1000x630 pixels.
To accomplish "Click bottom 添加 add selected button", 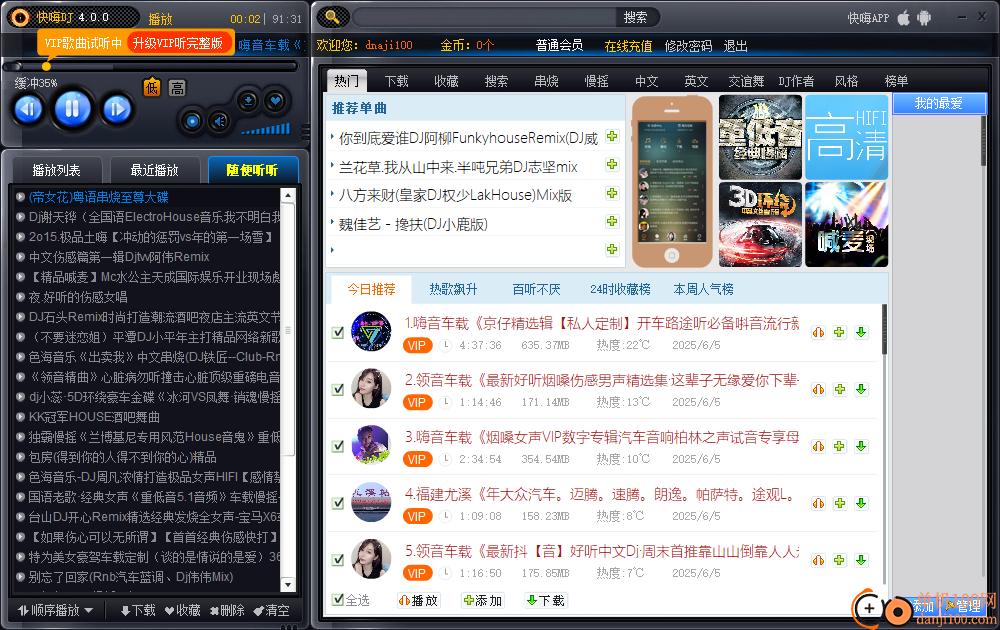I will pos(483,601).
